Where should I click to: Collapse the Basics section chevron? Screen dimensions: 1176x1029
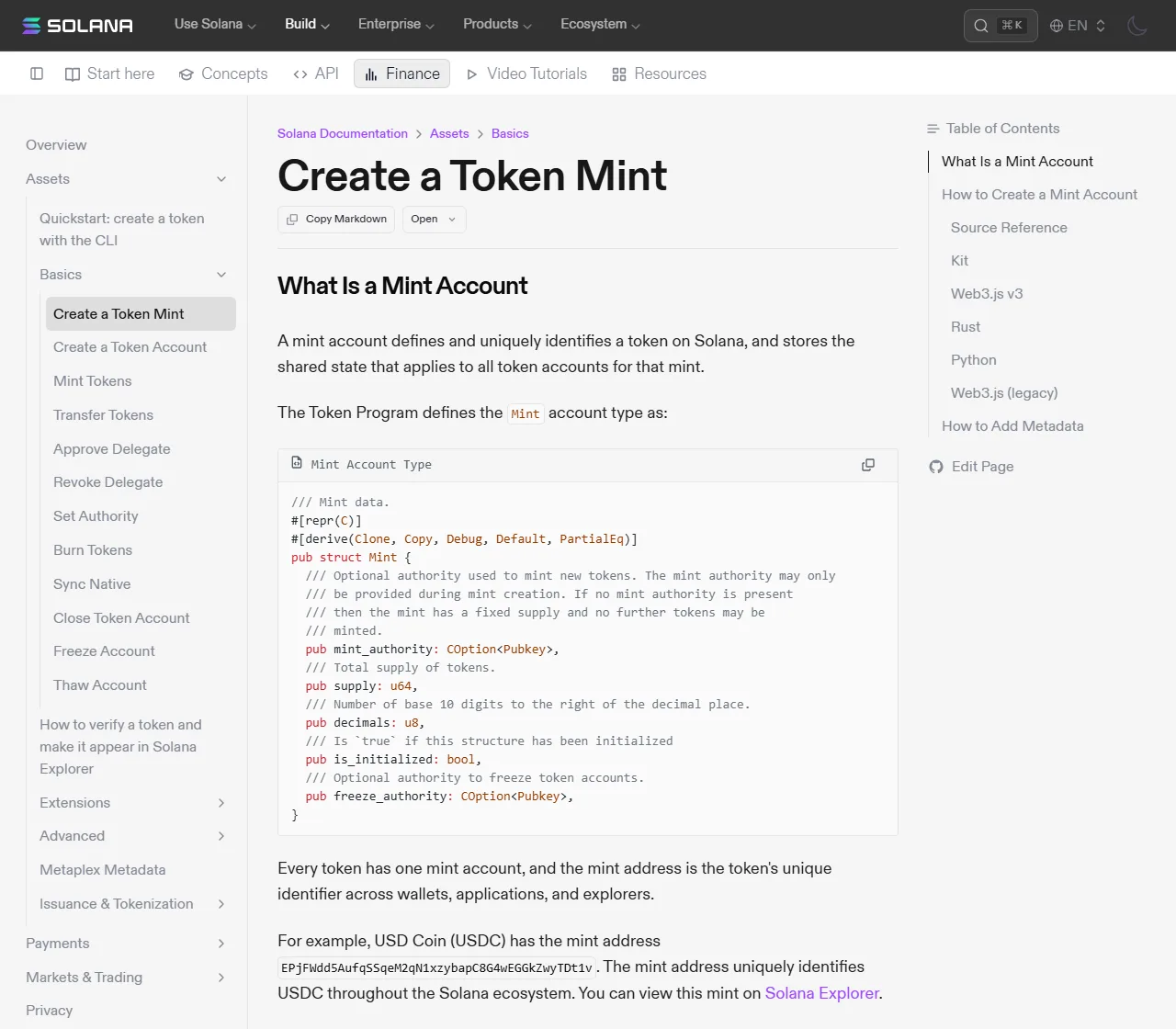(x=221, y=275)
